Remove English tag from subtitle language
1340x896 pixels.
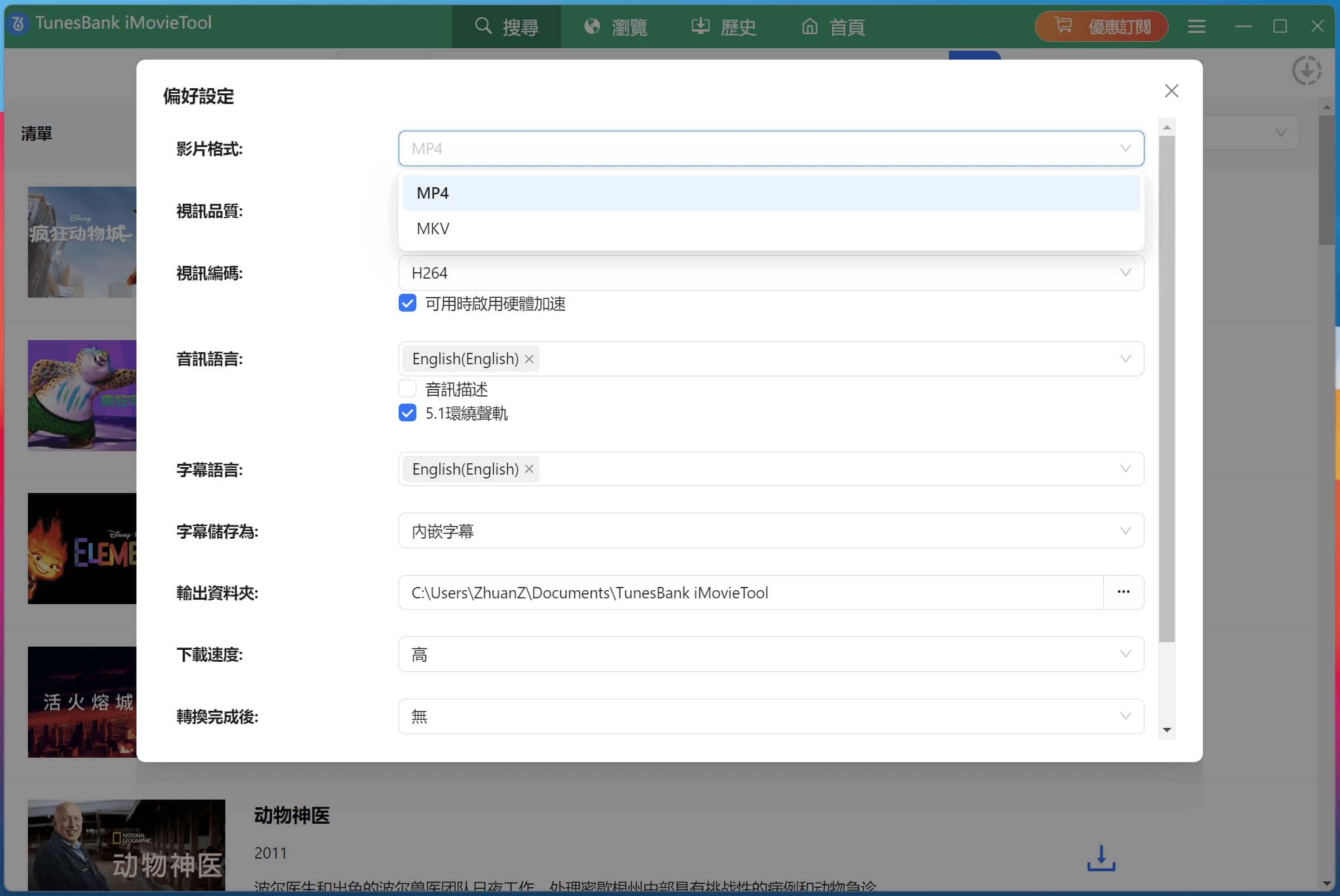tap(529, 470)
